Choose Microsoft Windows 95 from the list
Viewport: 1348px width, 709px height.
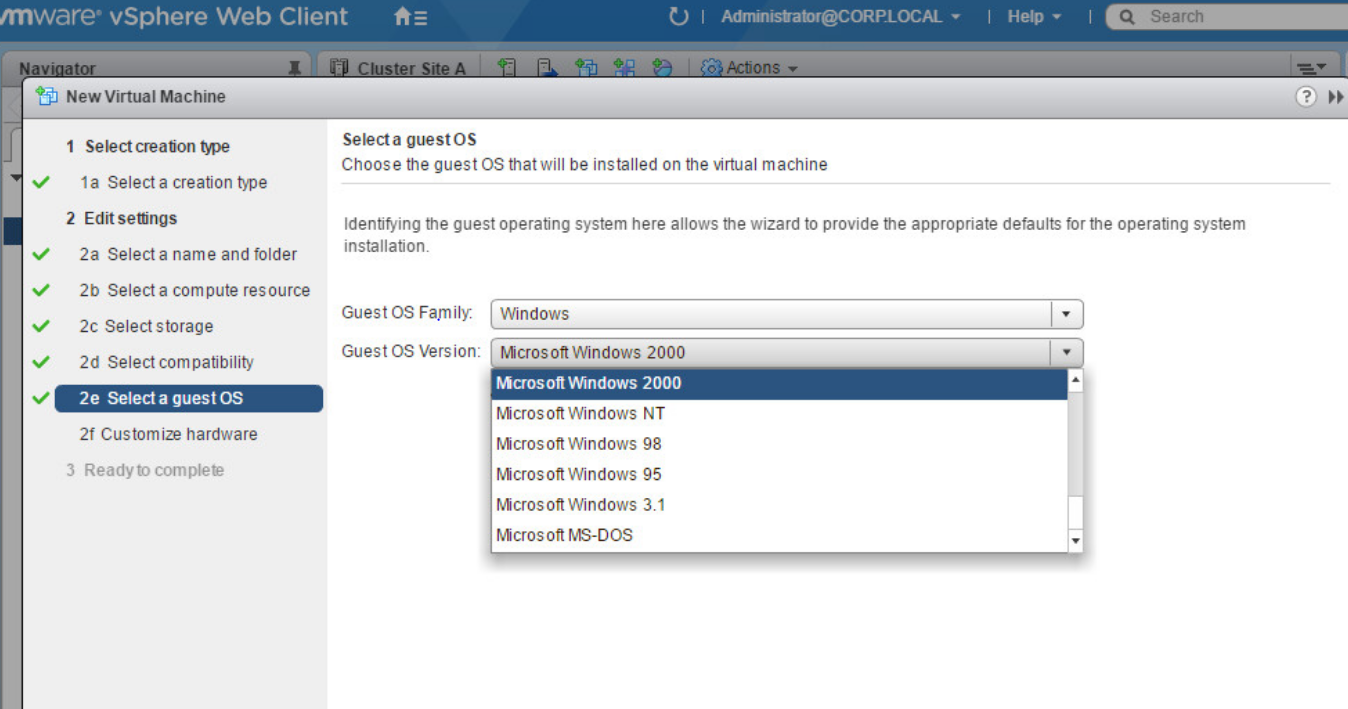tap(780, 474)
